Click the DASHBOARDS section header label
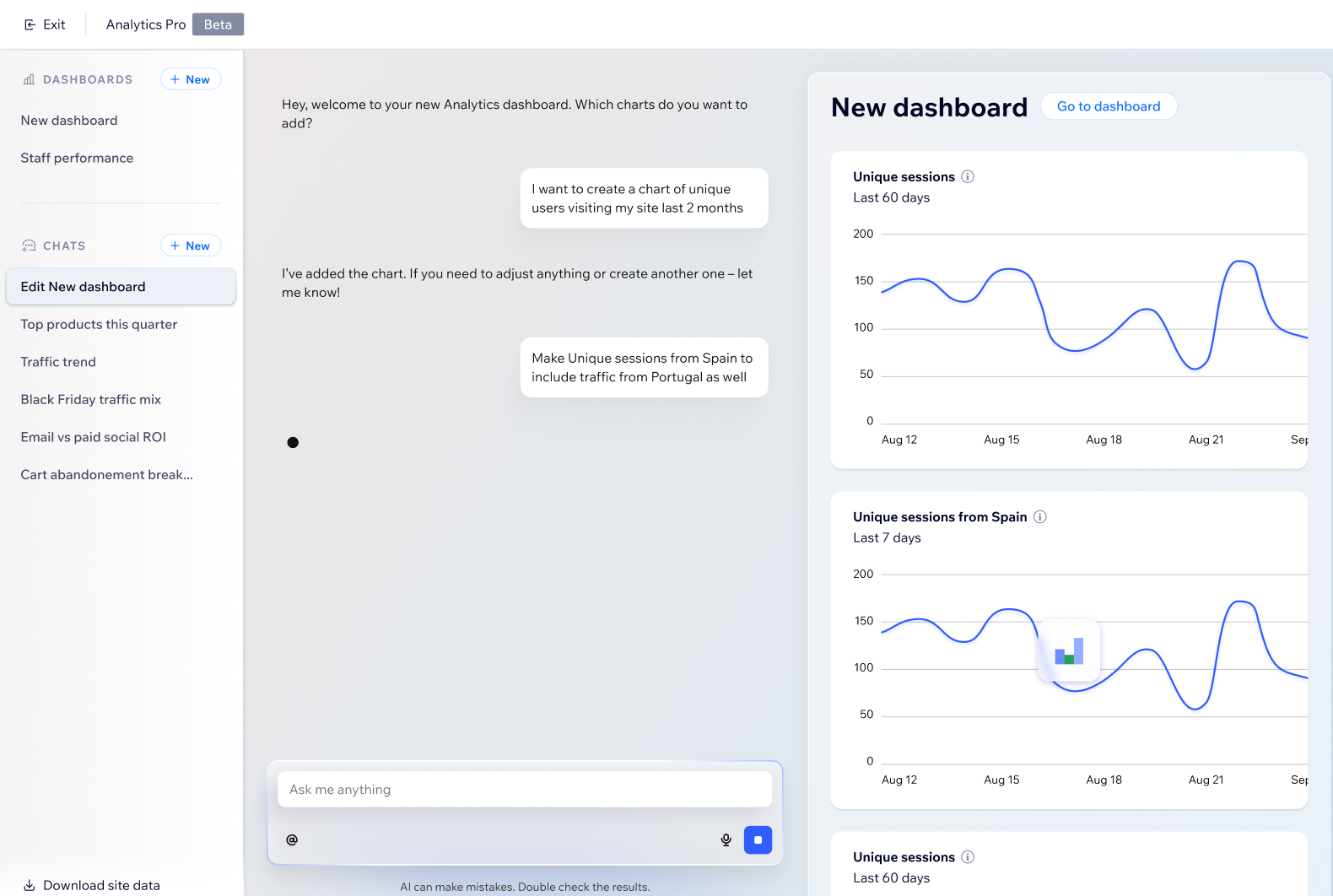The height and width of the screenshot is (896, 1333). 88,79
